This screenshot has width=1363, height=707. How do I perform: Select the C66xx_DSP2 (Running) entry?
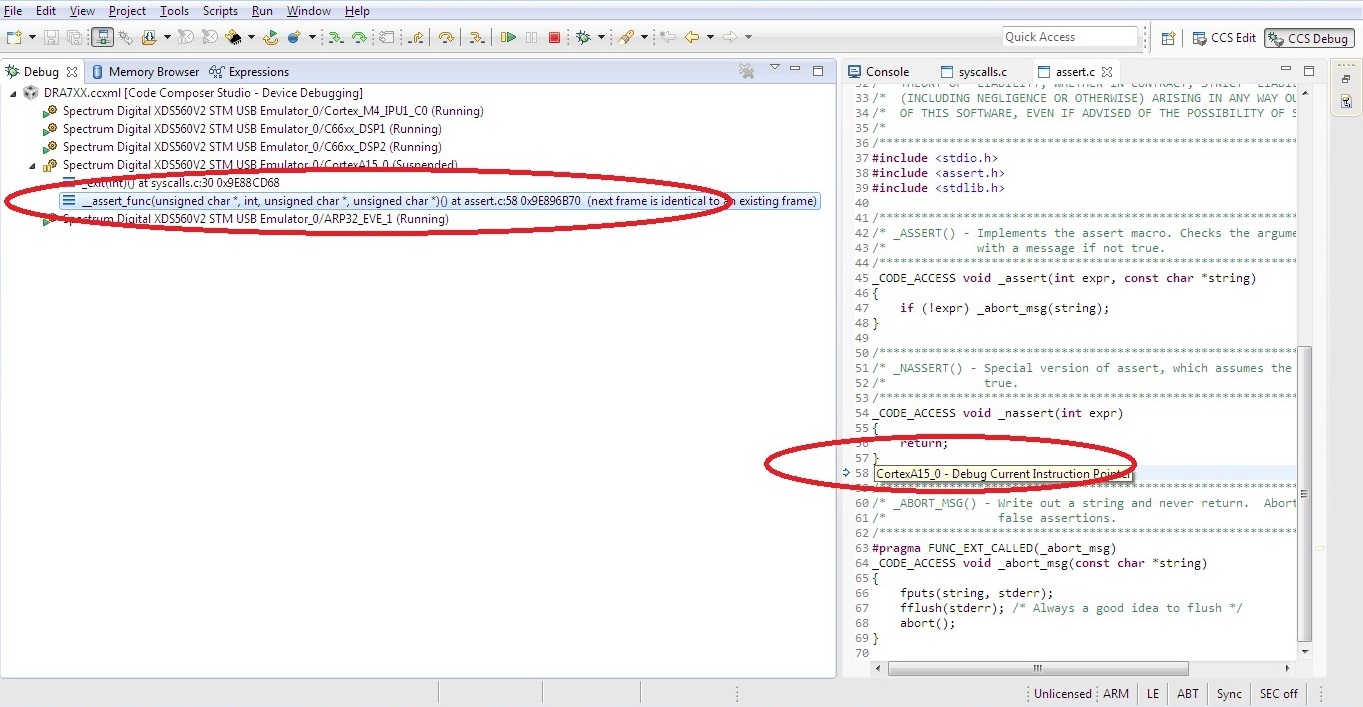tap(242, 147)
